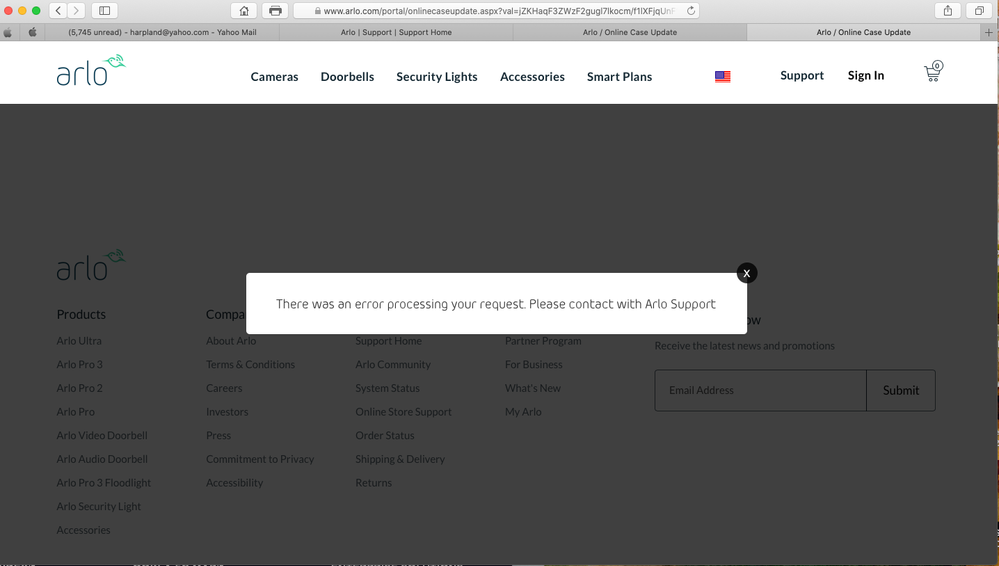Screen dimensions: 999x566
Task: Open the Share icon in Safari
Action: pyautogui.click(x=948, y=10)
